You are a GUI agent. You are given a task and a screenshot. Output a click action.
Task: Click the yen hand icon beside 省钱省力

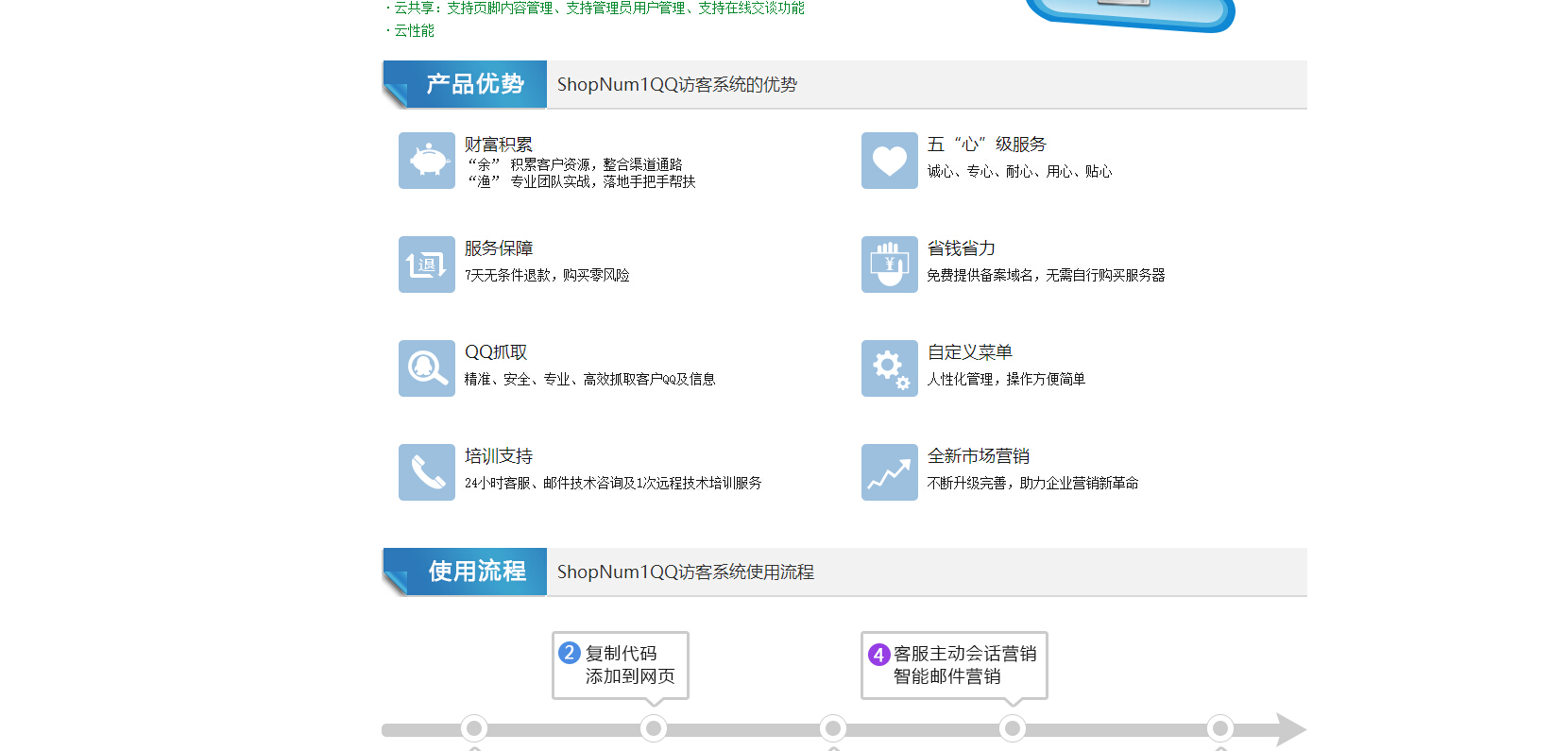coord(890,265)
